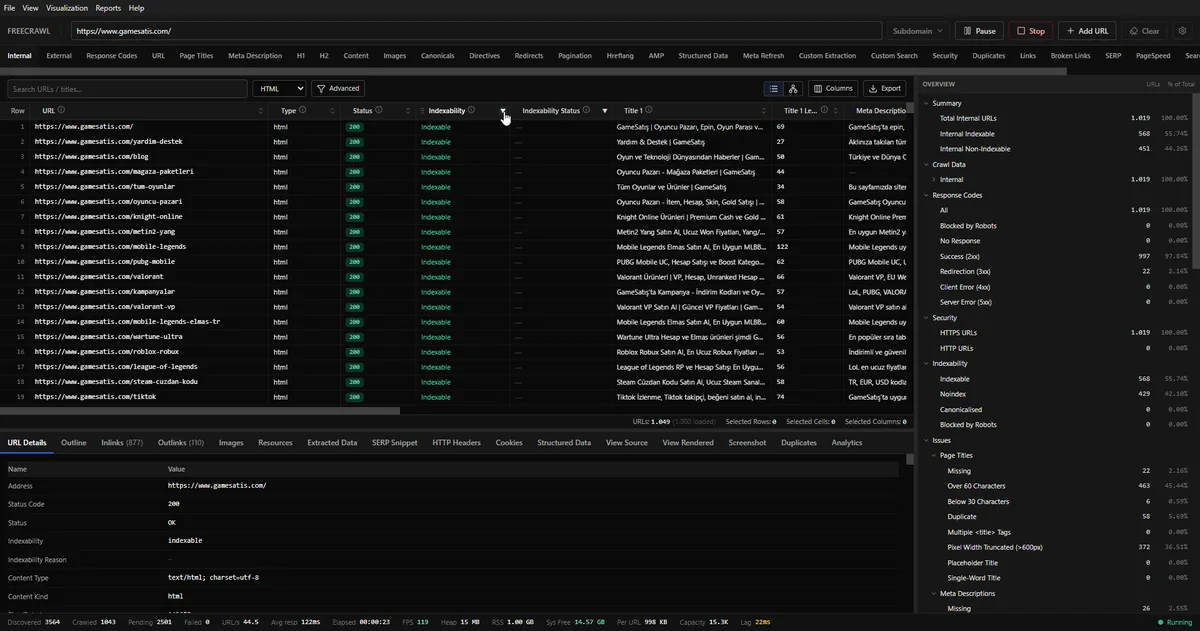
Task: Open the PageSpeed tab
Action: pos(1153,56)
